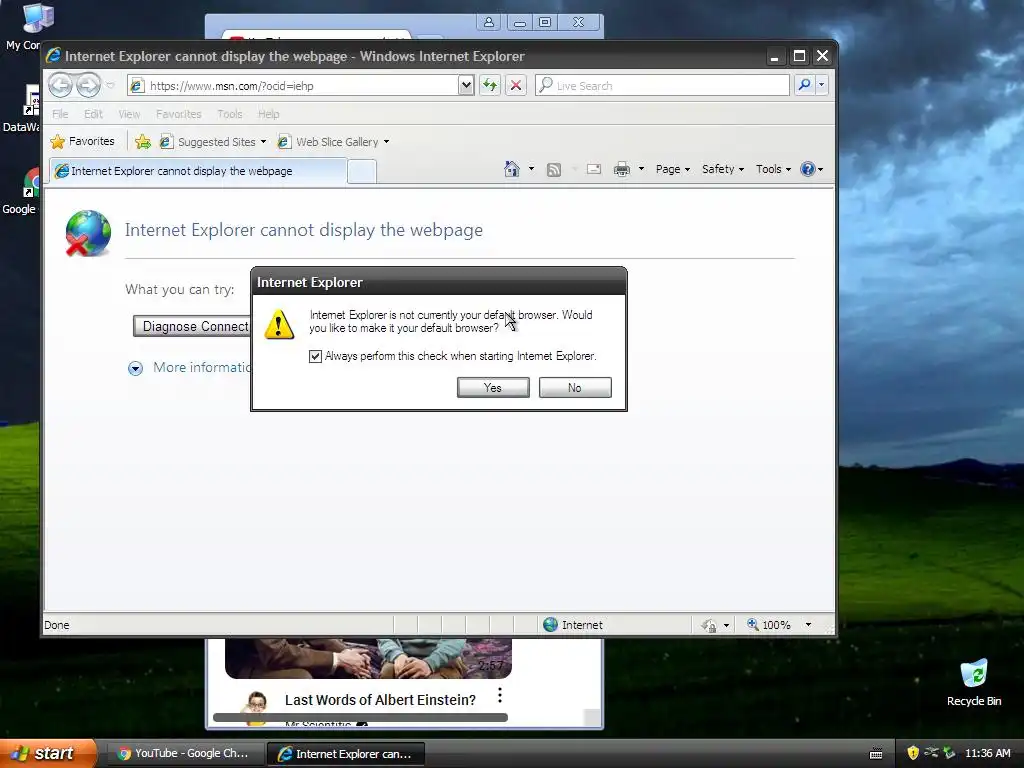Screen dimensions: 1024x768
Task: Open the Recycle Bin desktop icon
Action: point(974,682)
